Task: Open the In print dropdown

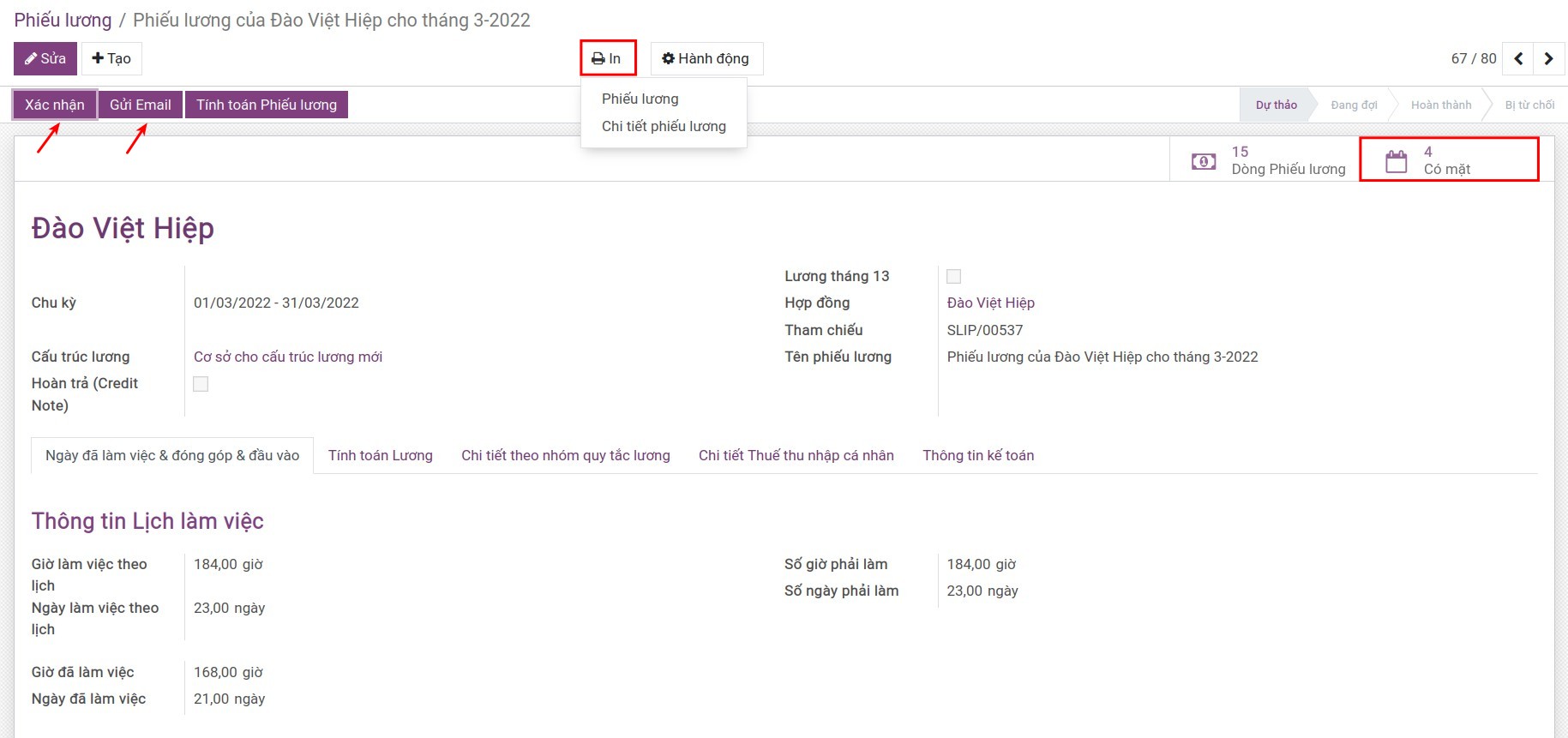Action: tap(607, 58)
